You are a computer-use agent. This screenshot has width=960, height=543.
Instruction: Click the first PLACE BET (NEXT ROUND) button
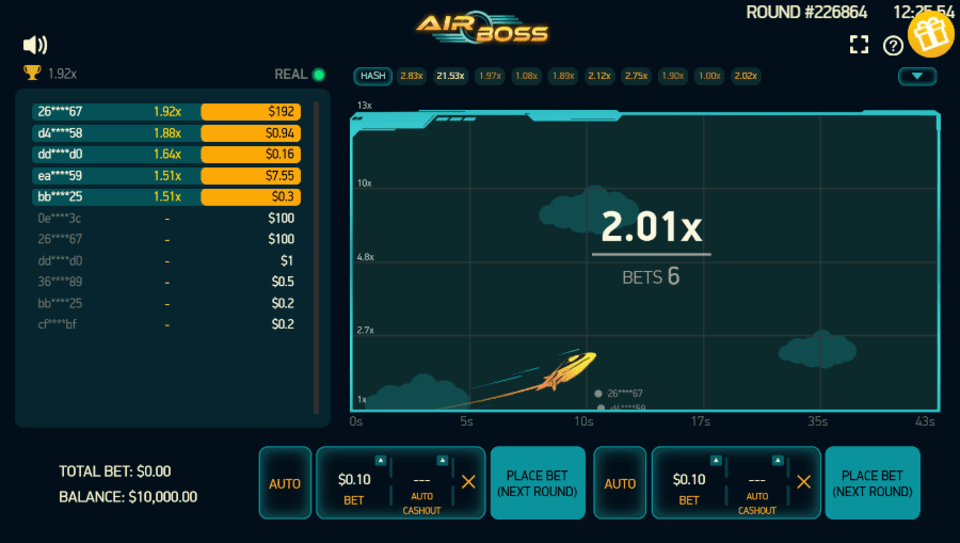point(538,483)
